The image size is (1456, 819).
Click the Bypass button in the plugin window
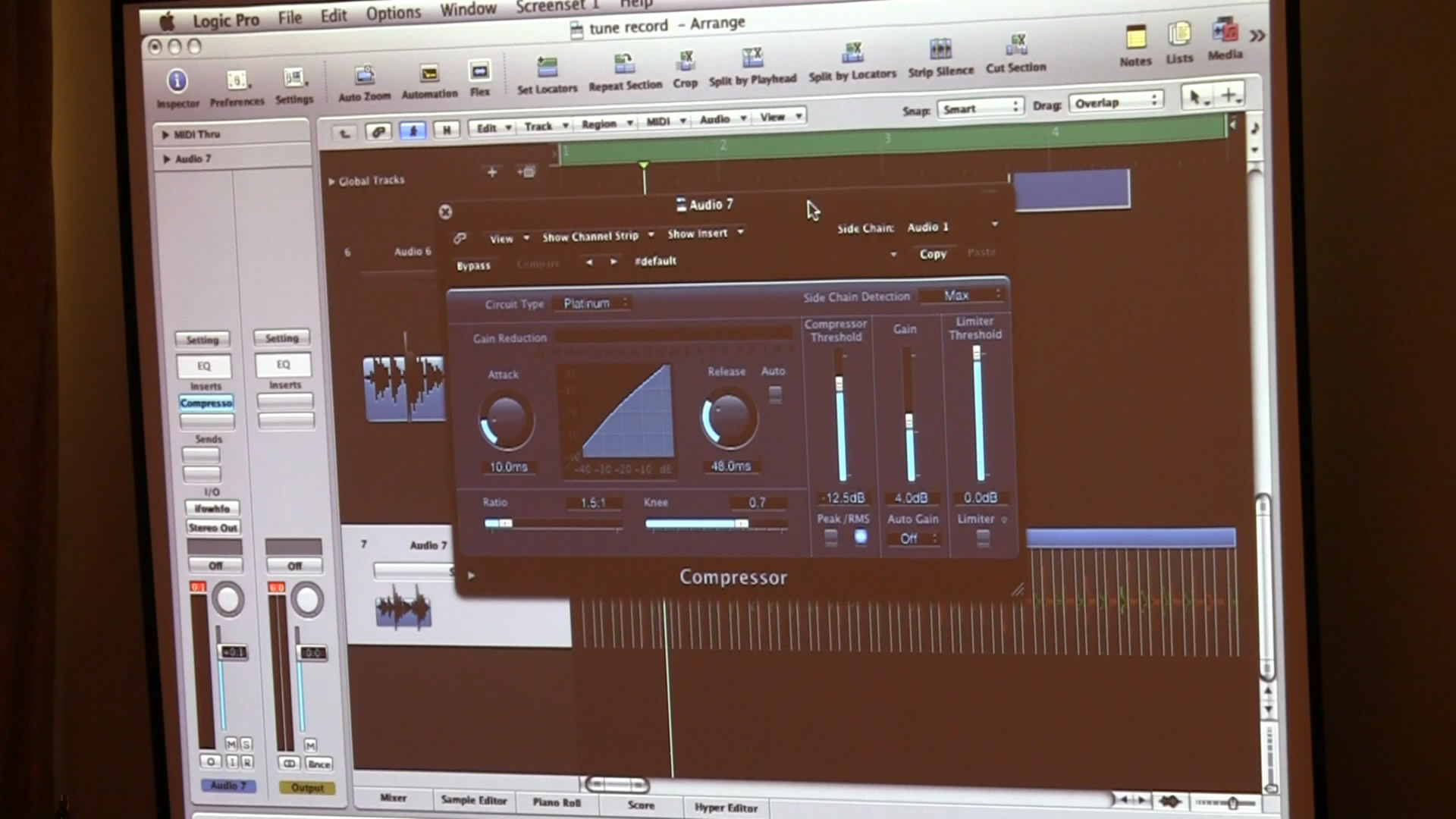tap(473, 265)
